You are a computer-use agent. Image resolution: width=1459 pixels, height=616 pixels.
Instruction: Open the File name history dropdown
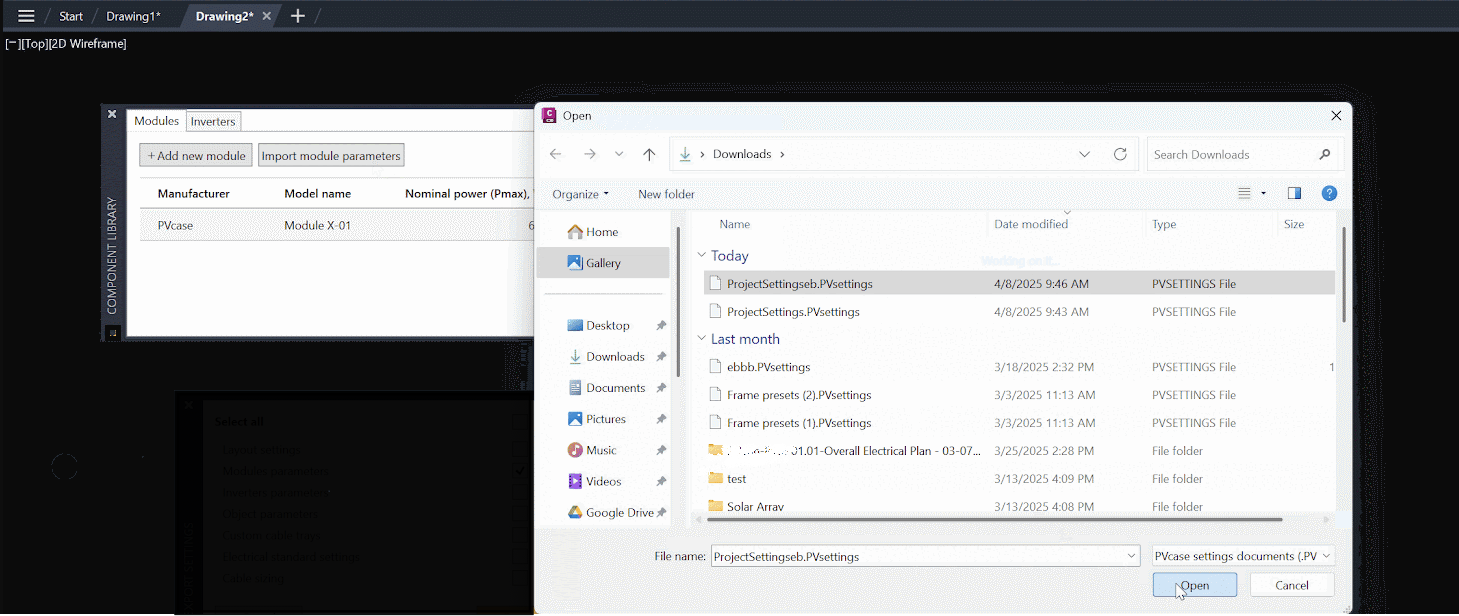click(1131, 556)
